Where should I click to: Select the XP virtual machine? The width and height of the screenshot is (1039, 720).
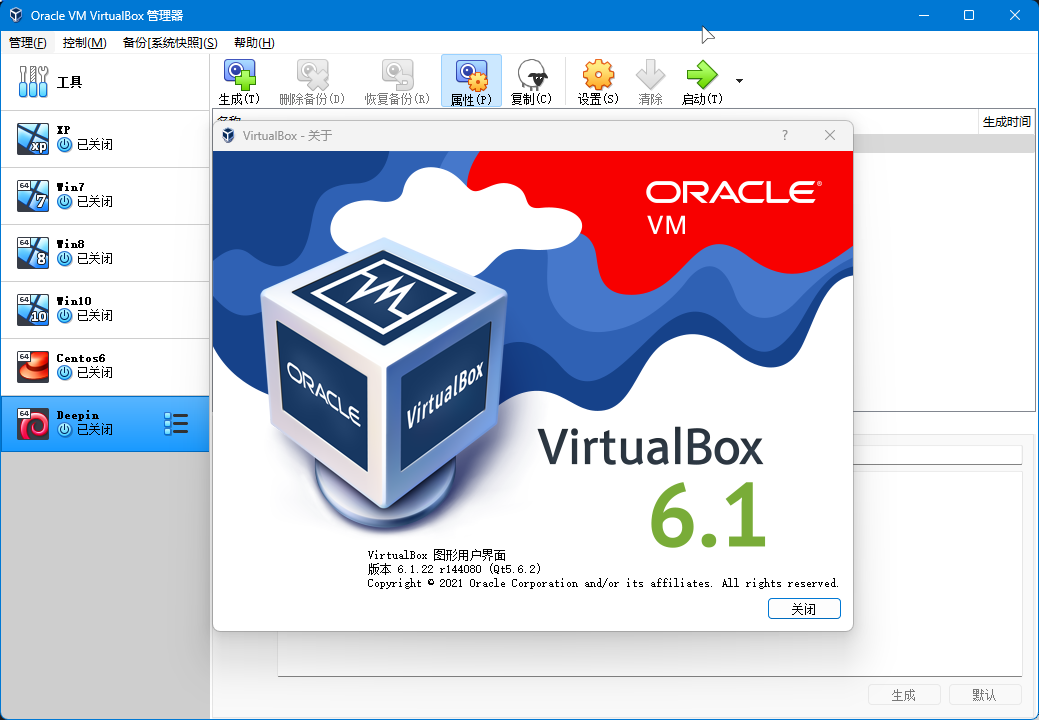[x=105, y=139]
